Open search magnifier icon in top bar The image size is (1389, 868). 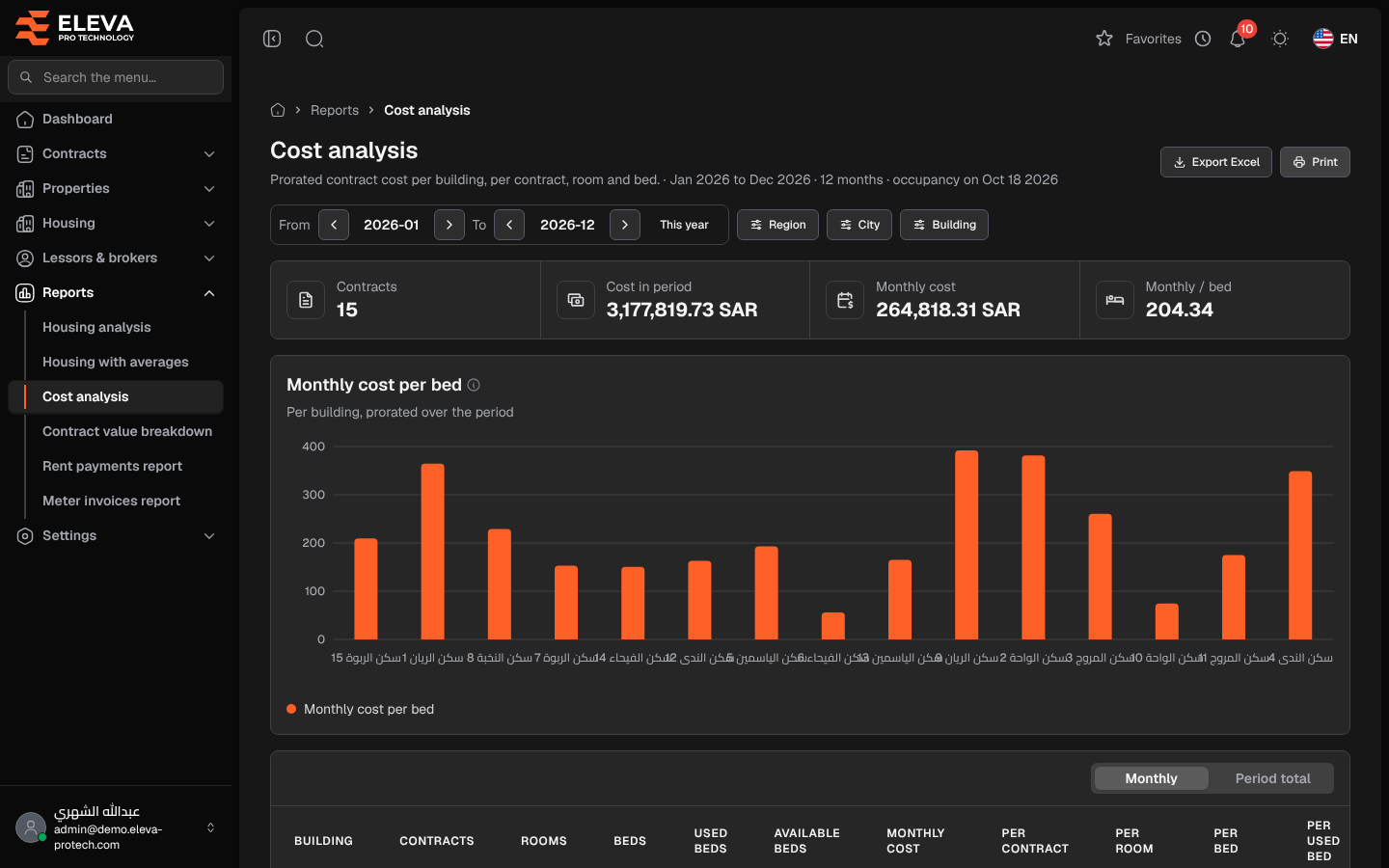click(314, 39)
